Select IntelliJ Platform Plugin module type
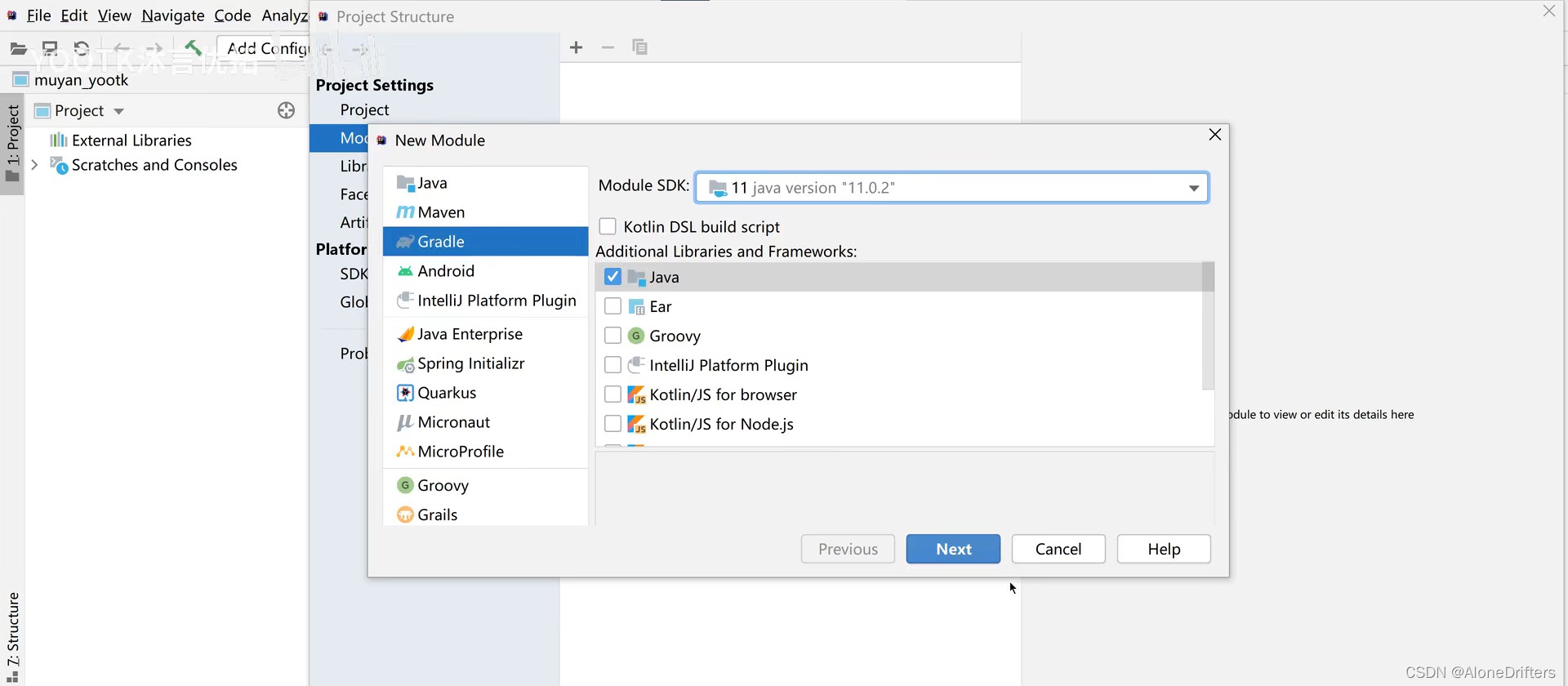The image size is (1568, 686). click(x=485, y=301)
